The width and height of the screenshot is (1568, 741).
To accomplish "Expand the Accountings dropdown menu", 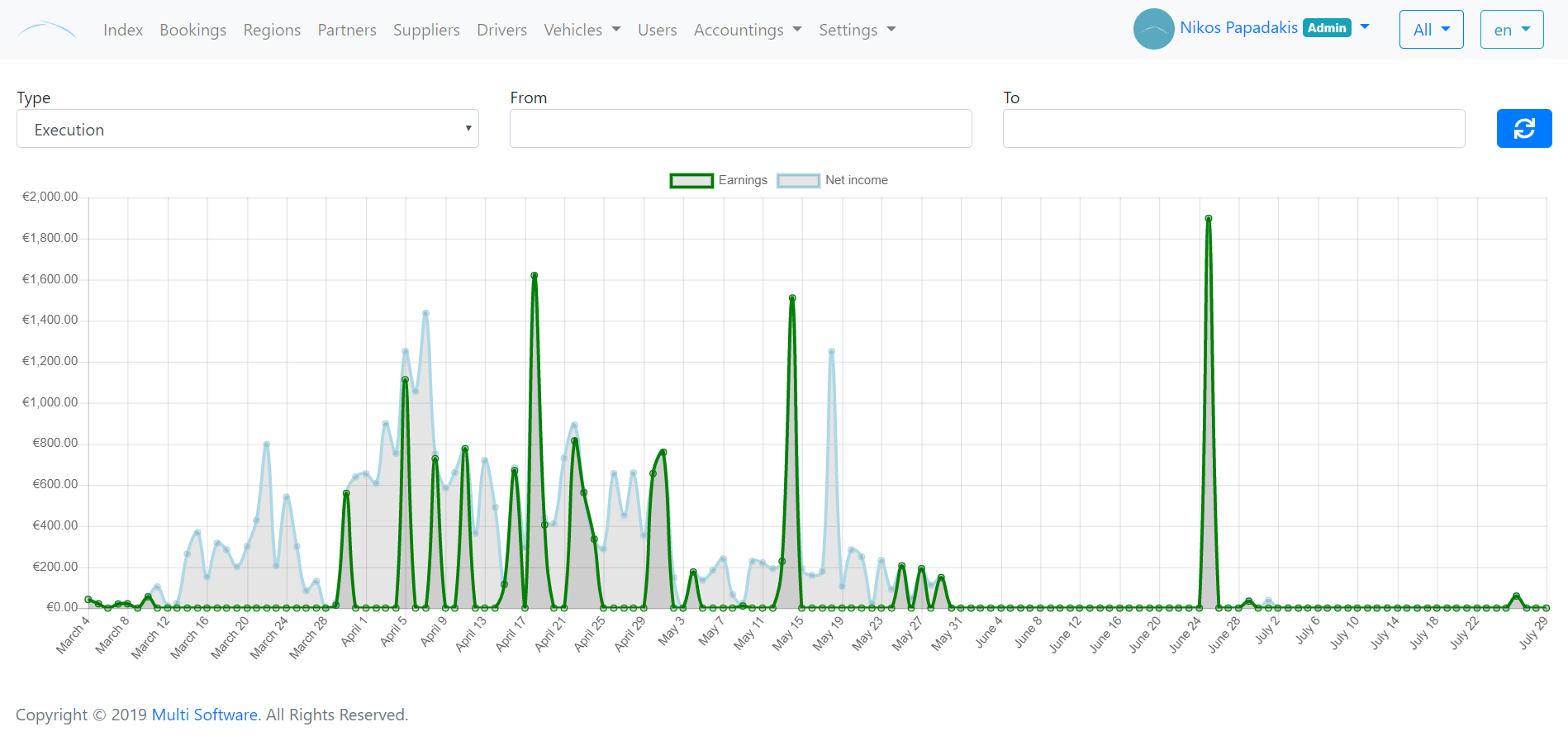I will tap(747, 30).
